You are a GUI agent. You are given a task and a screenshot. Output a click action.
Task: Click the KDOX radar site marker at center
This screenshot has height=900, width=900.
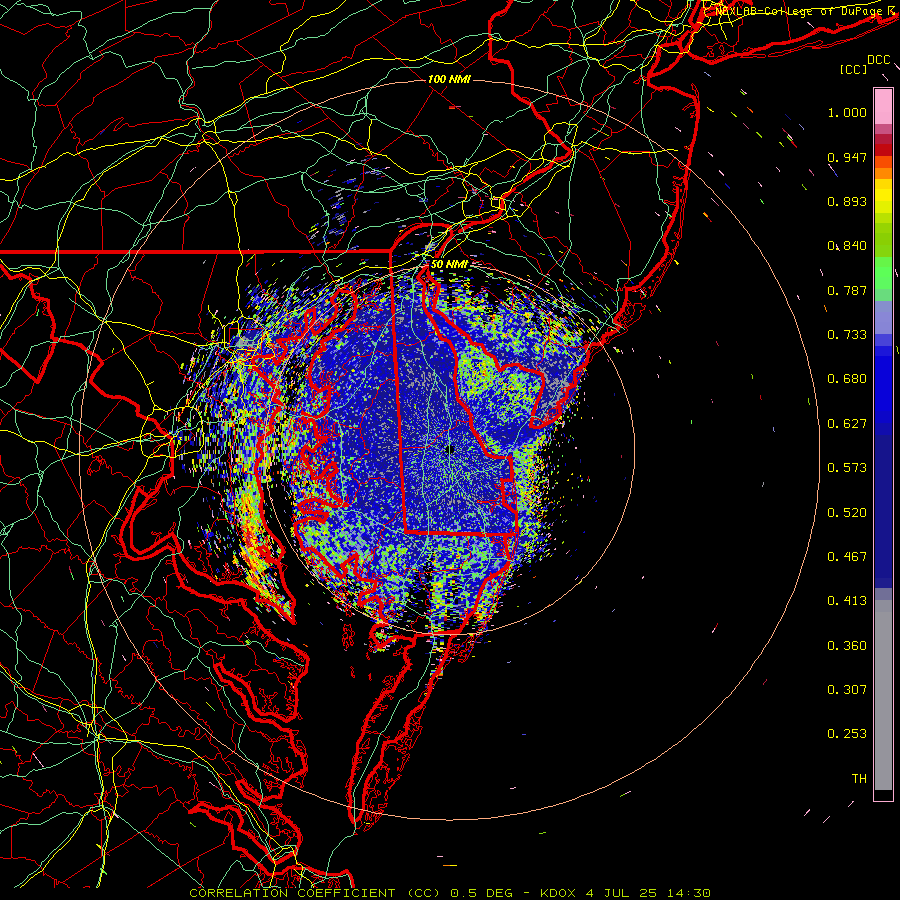point(451,449)
